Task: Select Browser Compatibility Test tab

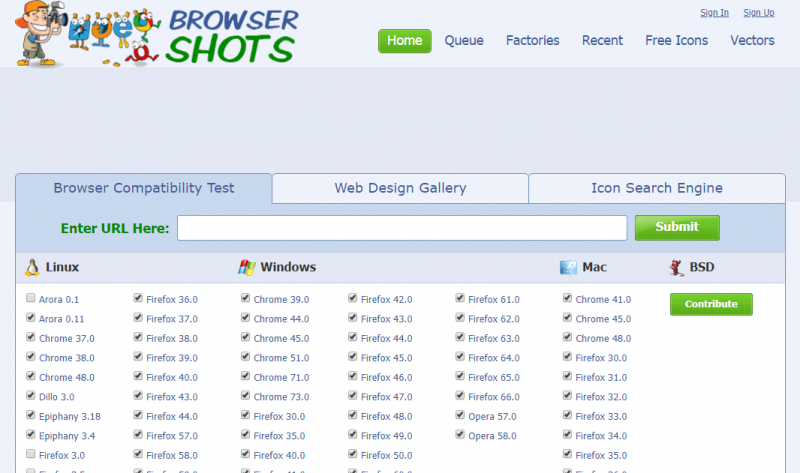Action: (144, 188)
